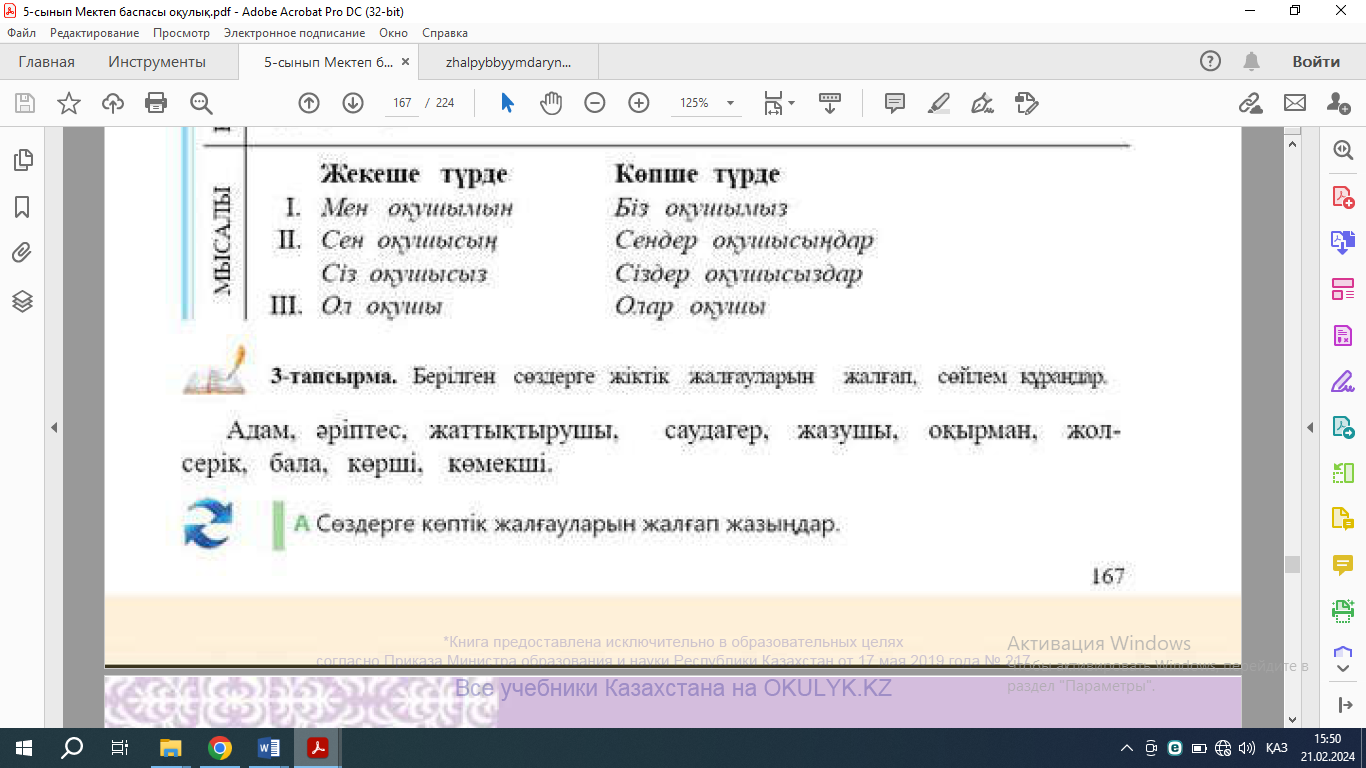Add bookmark with the star icon

pos(68,103)
